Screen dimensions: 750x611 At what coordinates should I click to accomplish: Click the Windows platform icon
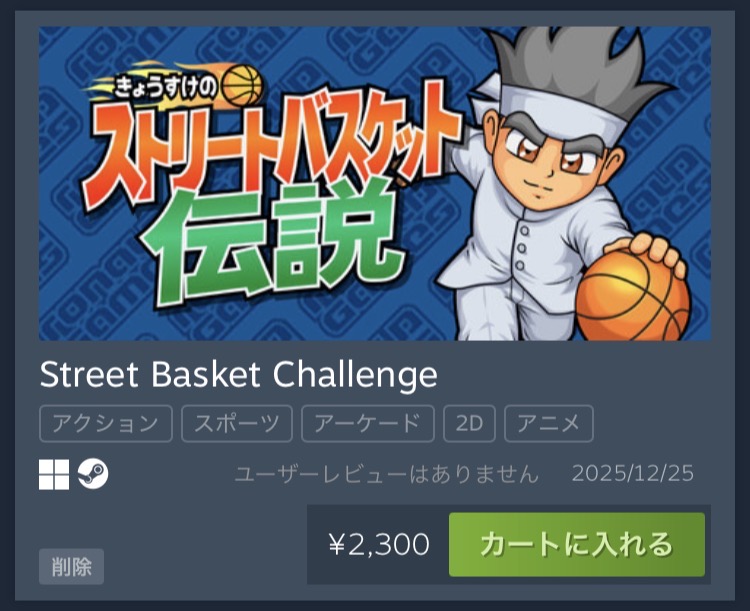pyautogui.click(x=54, y=475)
